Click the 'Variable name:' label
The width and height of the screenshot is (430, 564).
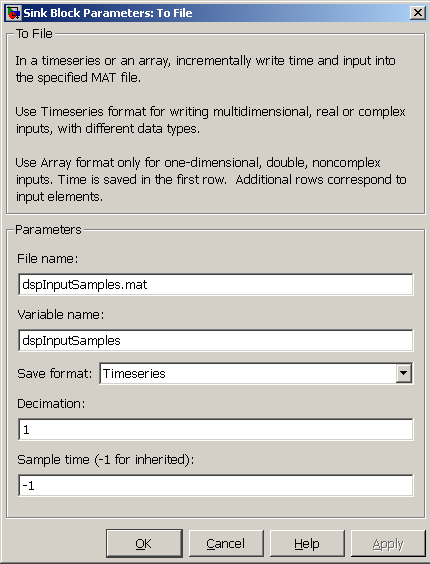pos(60,314)
